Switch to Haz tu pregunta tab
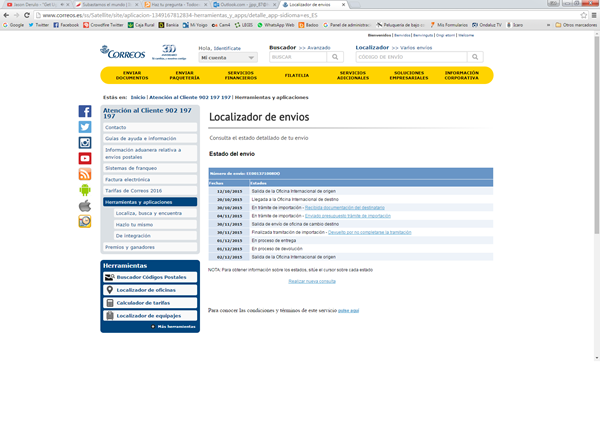The height and width of the screenshot is (429, 600). point(175,5)
